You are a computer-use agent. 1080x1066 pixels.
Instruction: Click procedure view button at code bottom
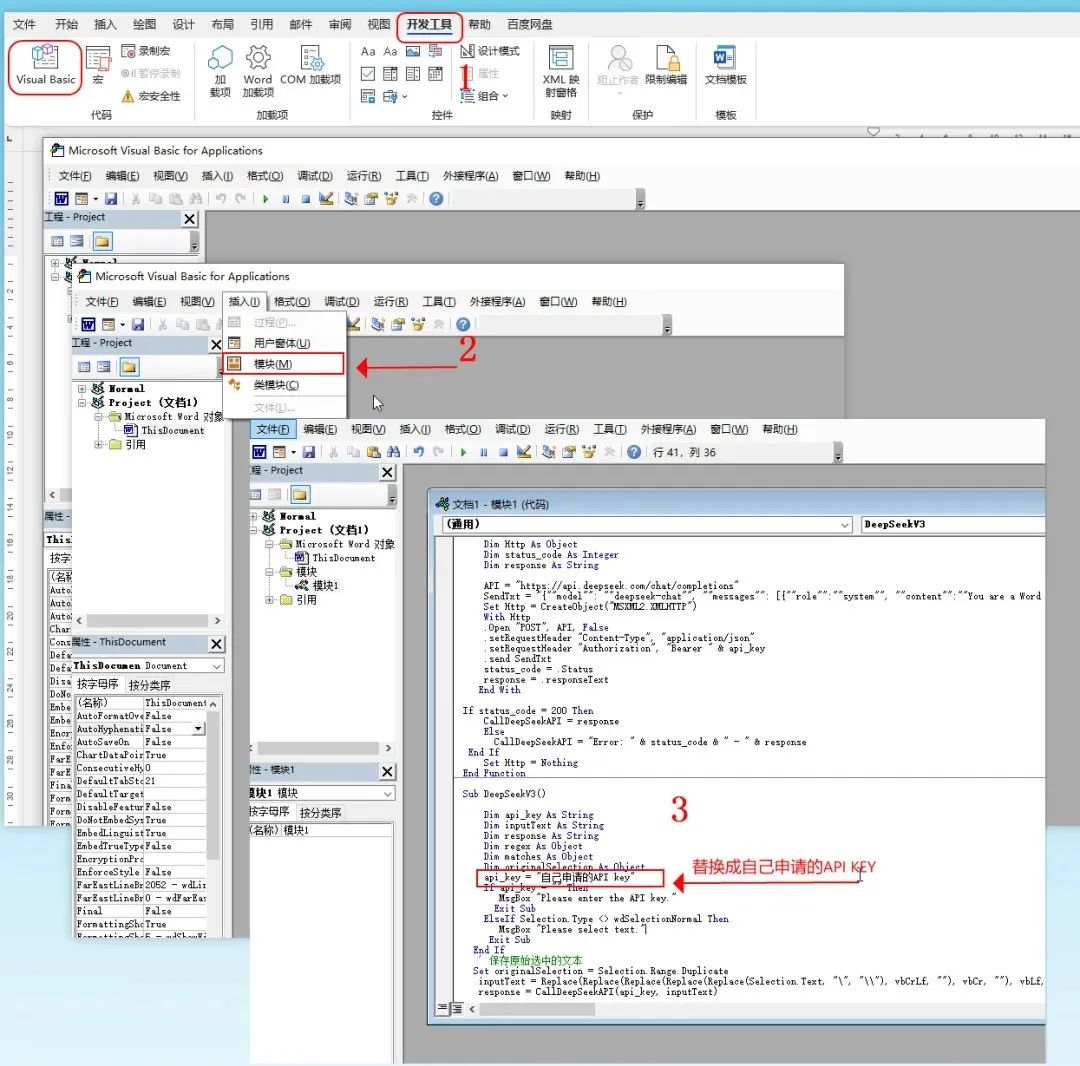pyautogui.click(x=443, y=1008)
